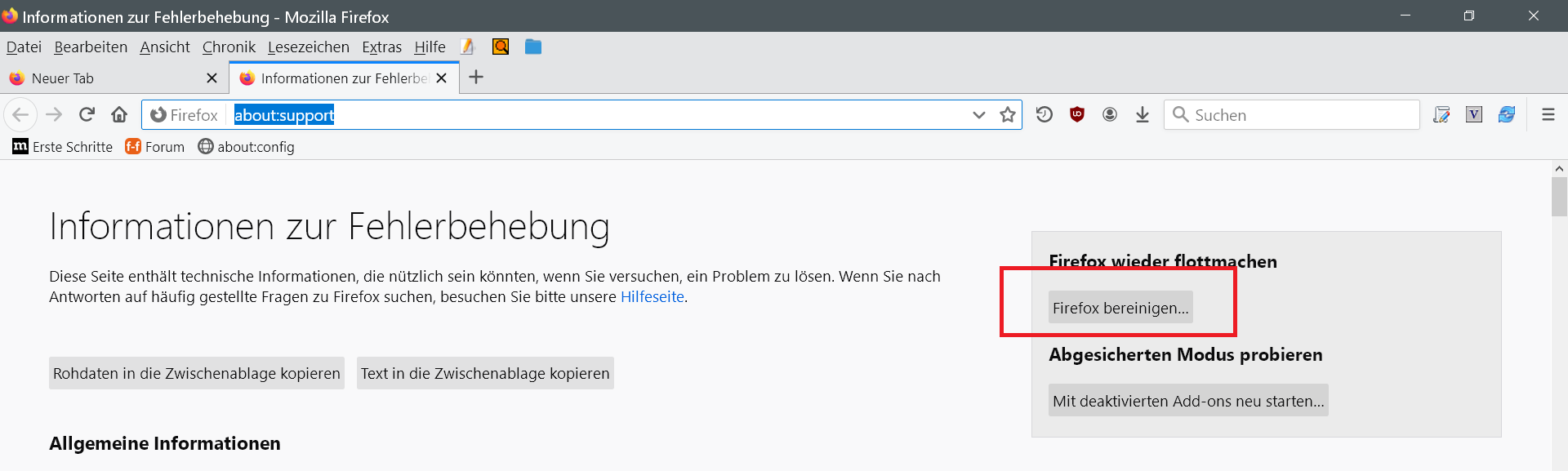Show downloads via the download arrow icon
The width and height of the screenshot is (1568, 471).
point(1143,115)
